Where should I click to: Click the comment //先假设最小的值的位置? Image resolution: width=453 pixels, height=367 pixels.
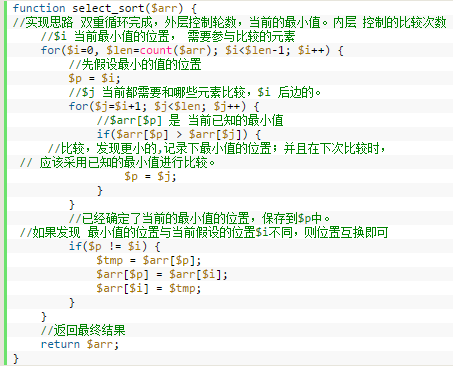[135, 64]
